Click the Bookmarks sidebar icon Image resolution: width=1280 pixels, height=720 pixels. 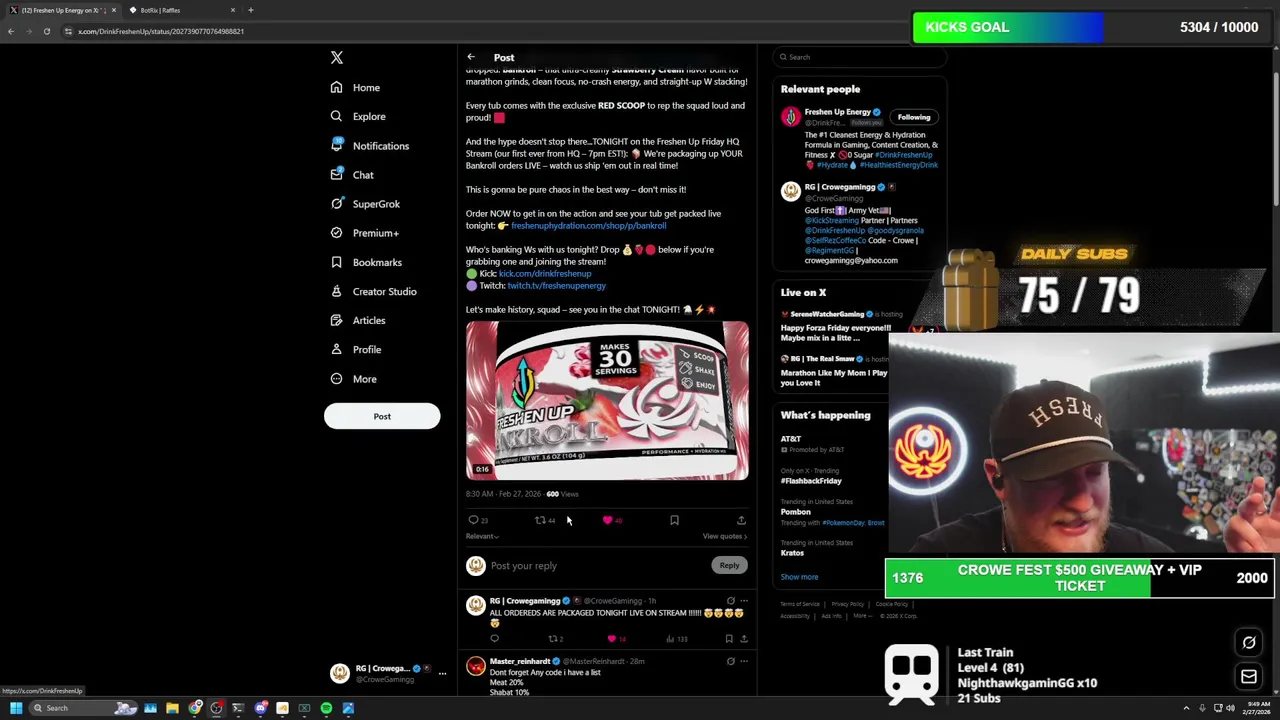pyautogui.click(x=336, y=262)
